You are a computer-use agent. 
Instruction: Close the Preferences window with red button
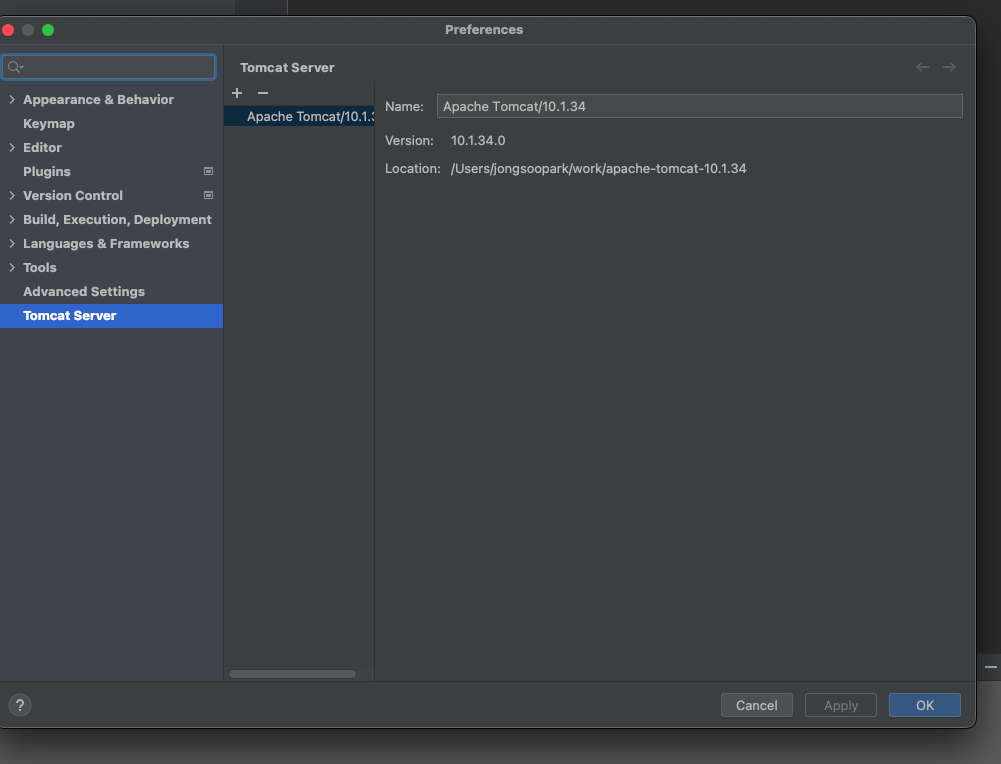[8, 30]
